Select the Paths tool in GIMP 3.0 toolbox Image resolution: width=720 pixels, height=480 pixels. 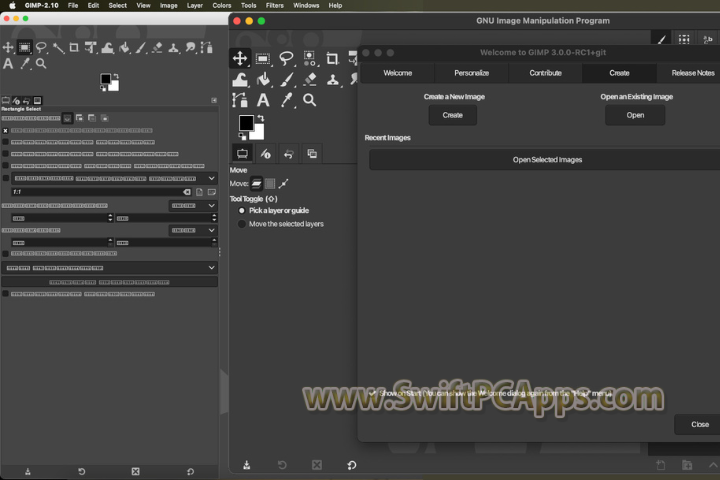(240, 100)
